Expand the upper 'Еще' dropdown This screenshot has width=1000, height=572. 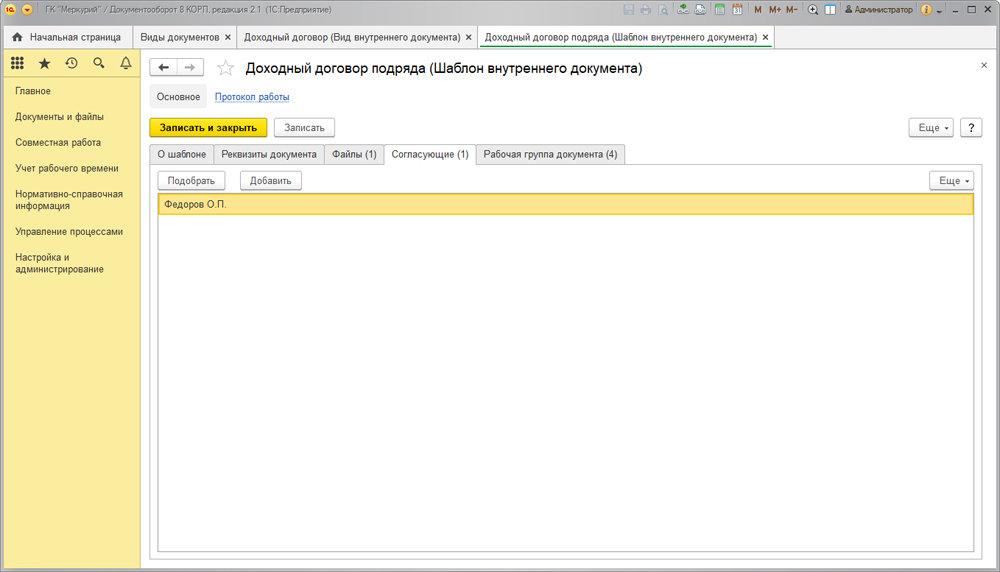click(x=930, y=128)
